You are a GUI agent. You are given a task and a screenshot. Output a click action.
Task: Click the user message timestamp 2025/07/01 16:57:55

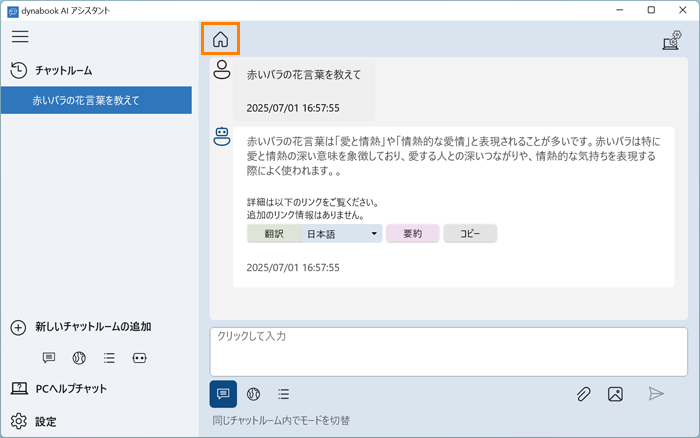coord(293,108)
